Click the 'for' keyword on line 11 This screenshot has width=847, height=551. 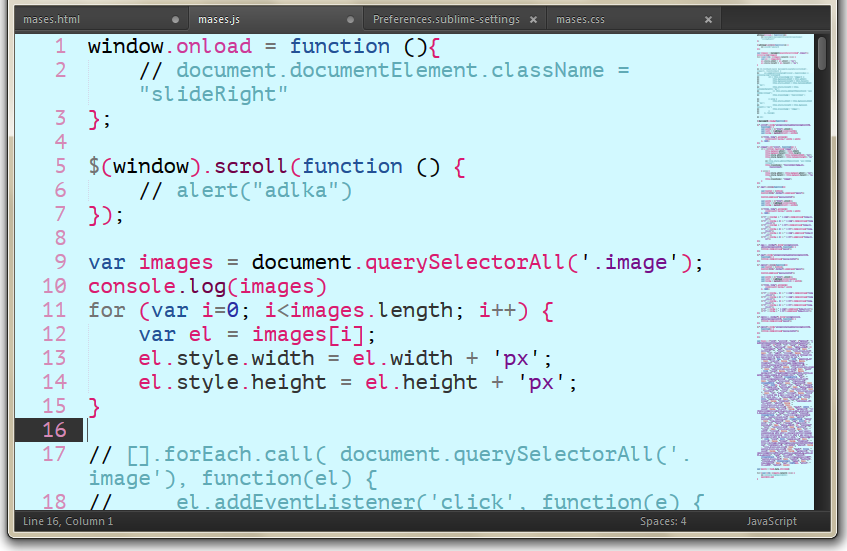click(107, 311)
